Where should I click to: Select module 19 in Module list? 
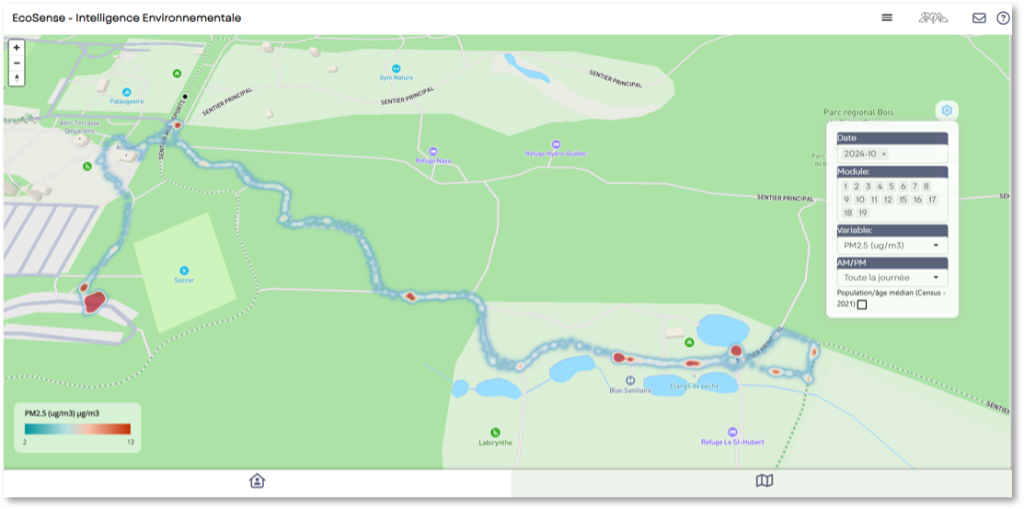863,213
